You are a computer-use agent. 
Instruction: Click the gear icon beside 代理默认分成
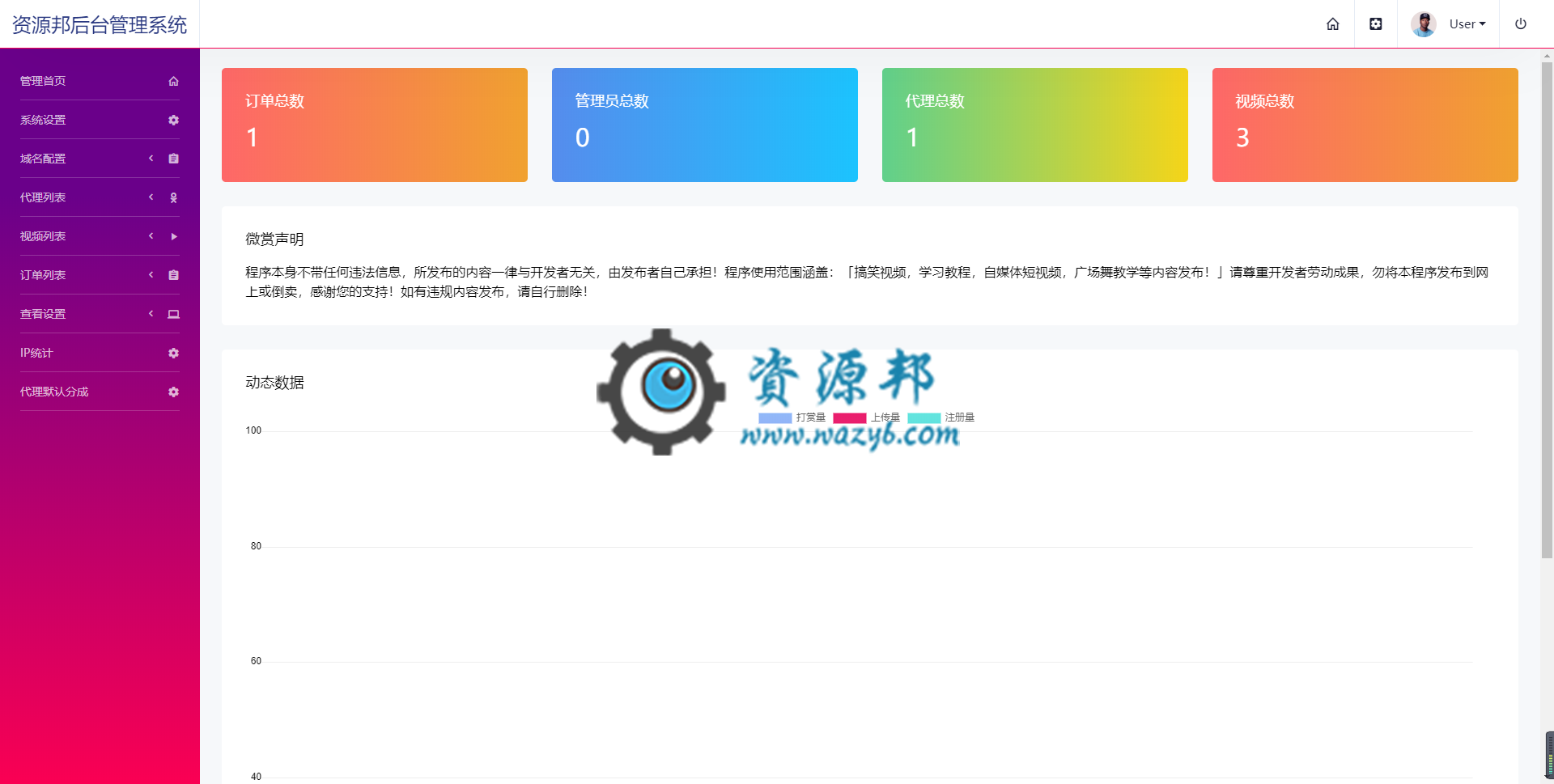[173, 392]
